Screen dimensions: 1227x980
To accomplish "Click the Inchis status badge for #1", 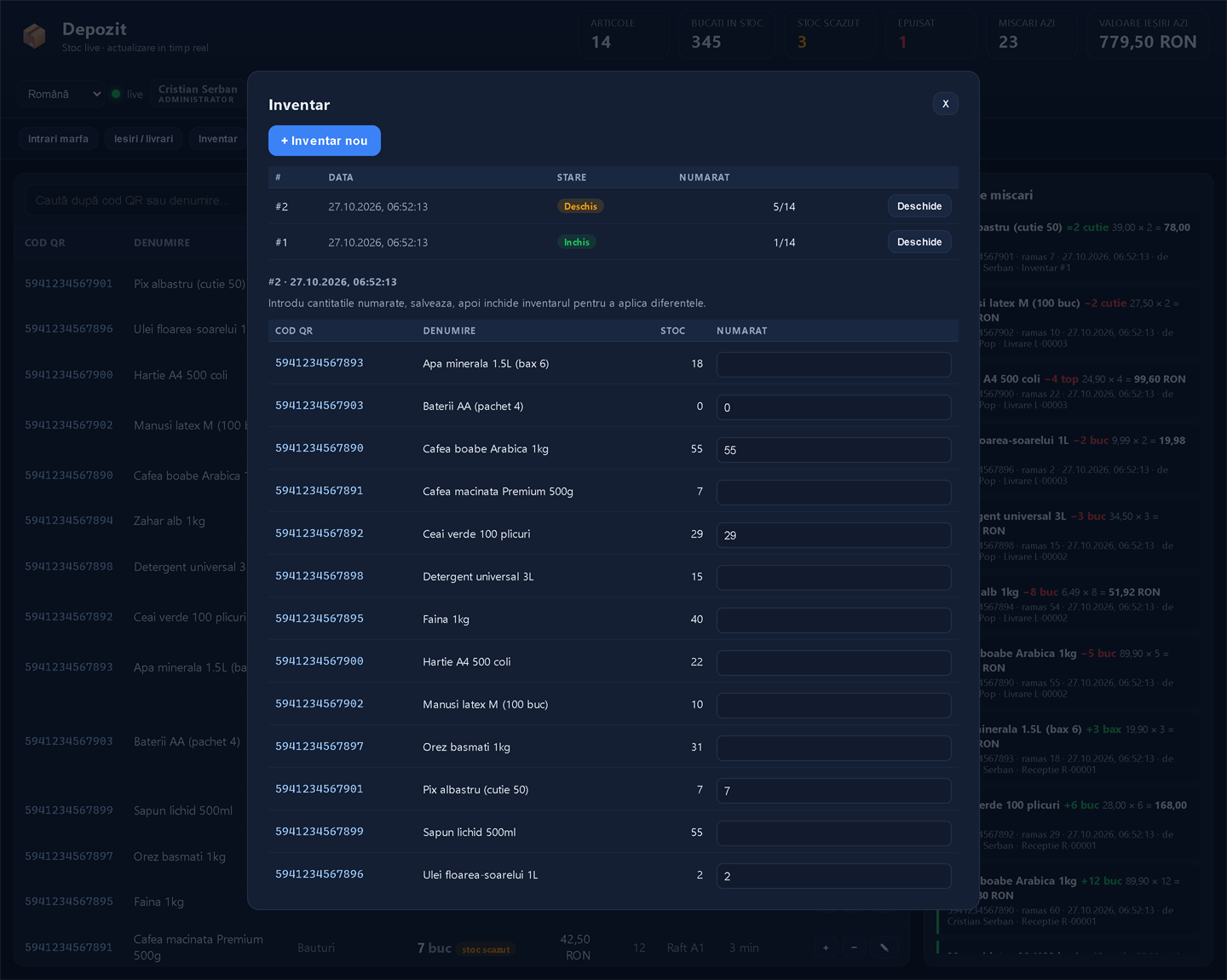I will [577, 242].
